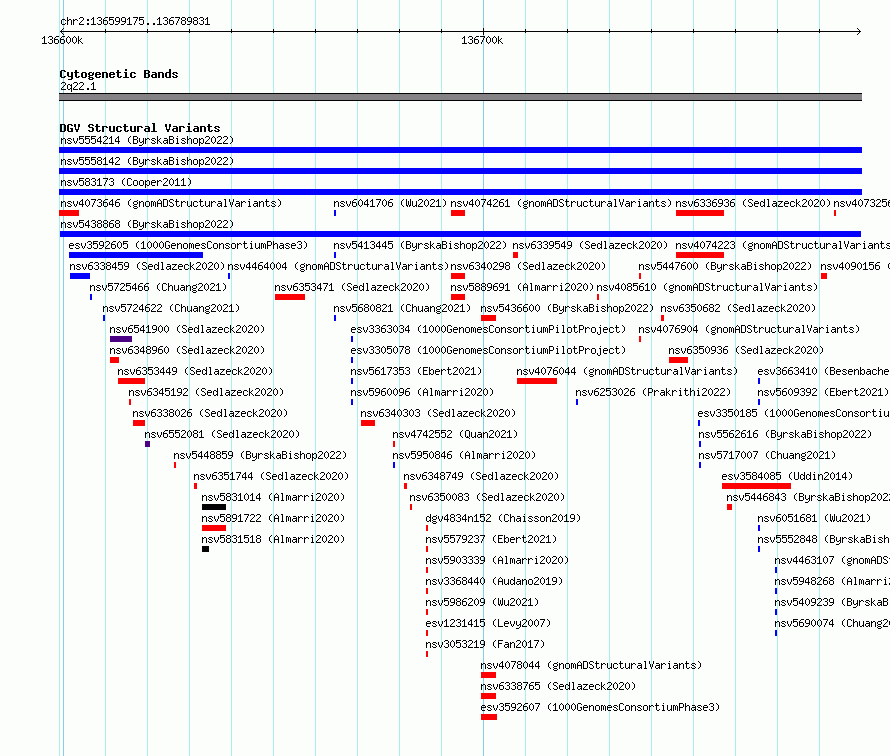Select the nsv5558142 (ByrskaBishop2022) variant label
Screen dimensions: 890x756
pyautogui.click(x=147, y=161)
